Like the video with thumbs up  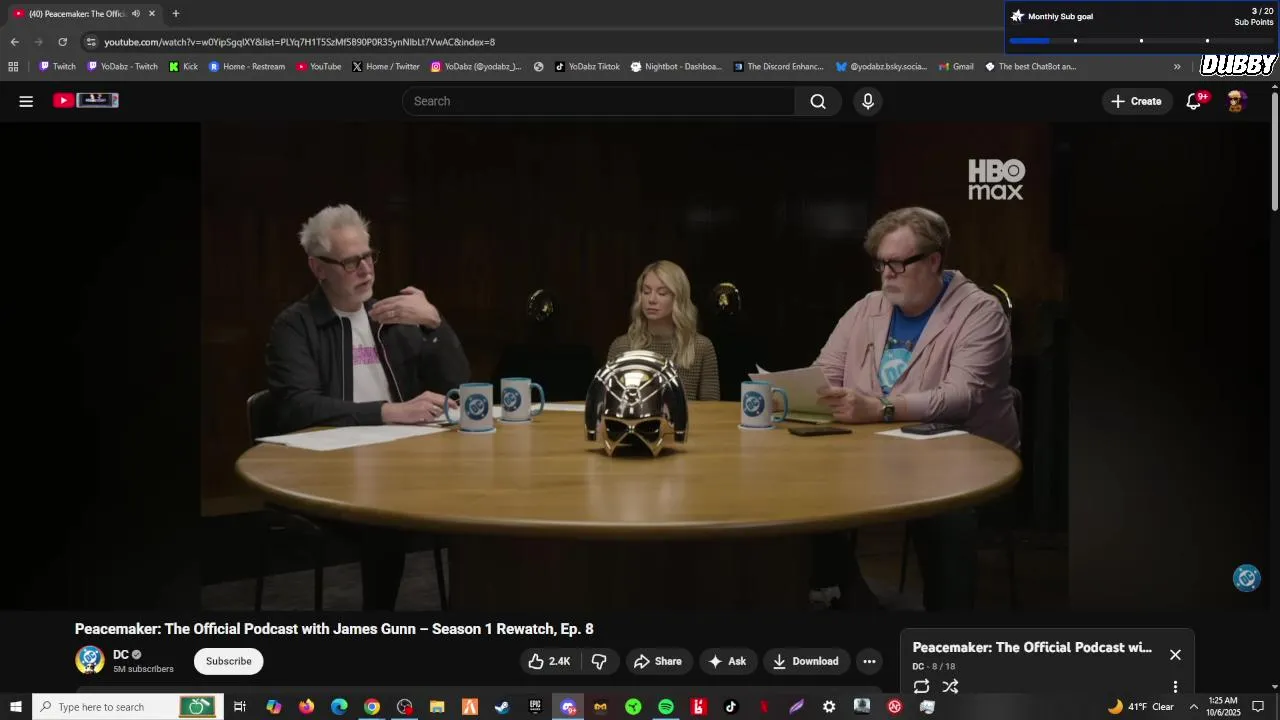549,661
